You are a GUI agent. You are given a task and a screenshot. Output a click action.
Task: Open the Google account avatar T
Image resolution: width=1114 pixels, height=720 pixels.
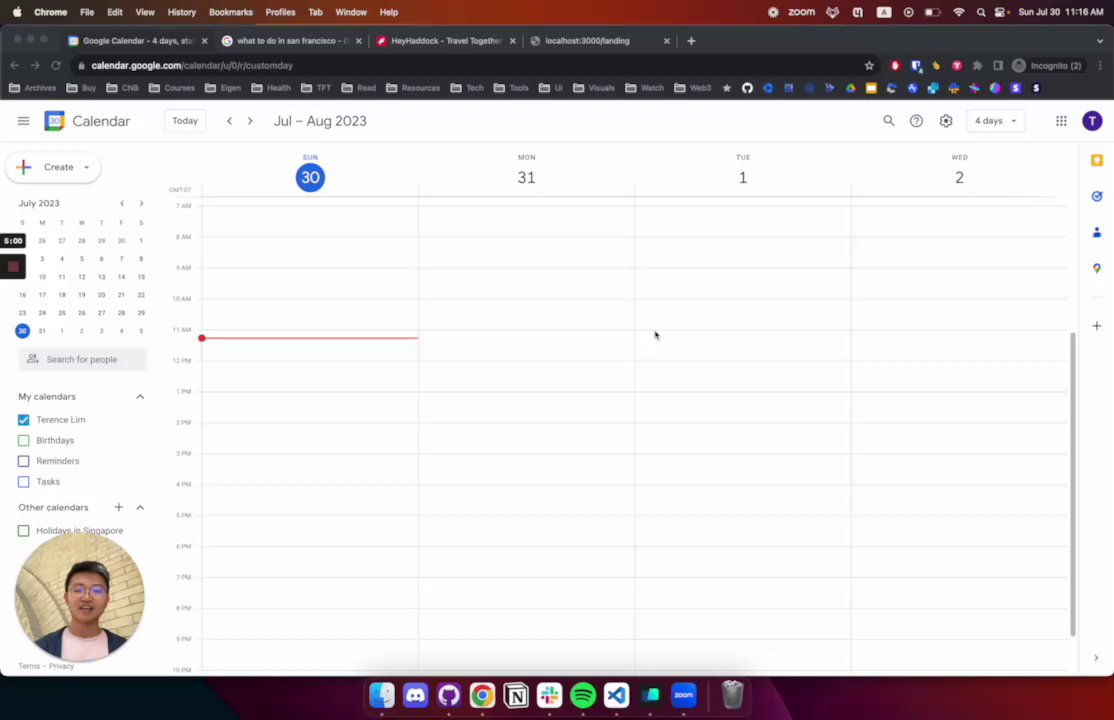point(1092,121)
